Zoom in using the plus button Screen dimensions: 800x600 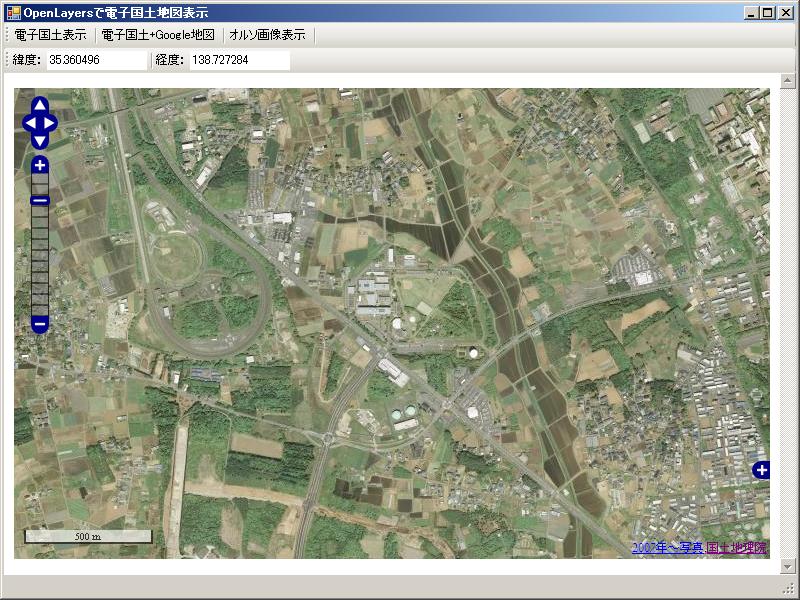click(x=40, y=165)
